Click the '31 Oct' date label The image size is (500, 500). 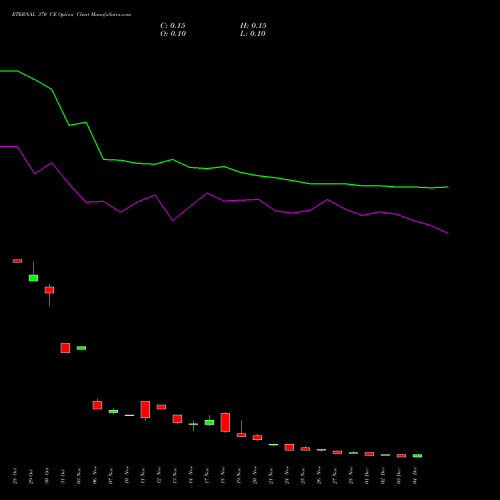coord(63,476)
